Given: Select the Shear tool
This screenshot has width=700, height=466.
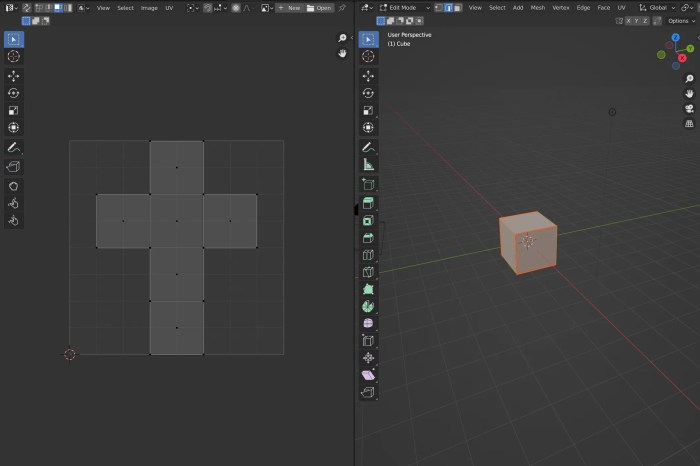Looking at the screenshot, I should pos(368,375).
